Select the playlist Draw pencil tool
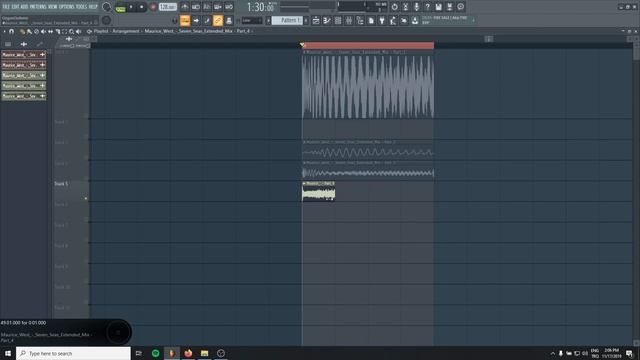 (22, 31)
